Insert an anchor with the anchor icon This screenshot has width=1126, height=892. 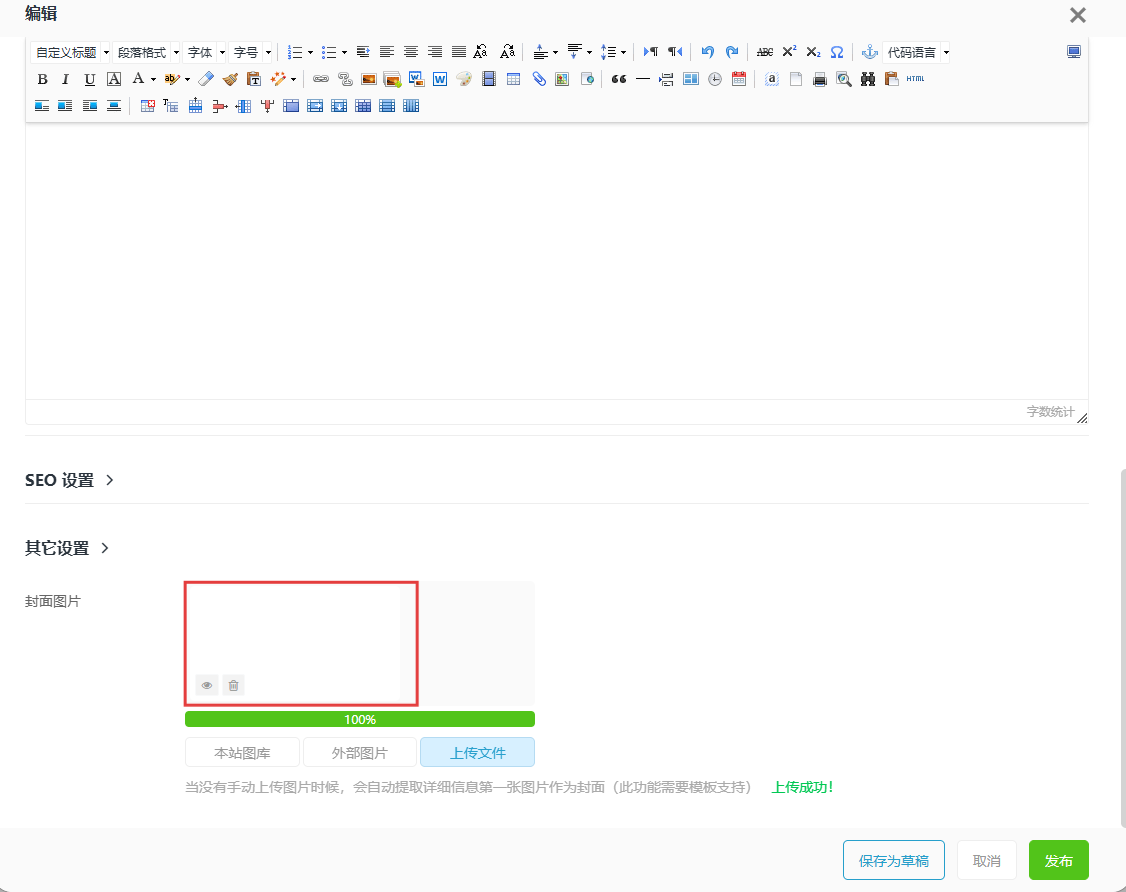pyautogui.click(x=869, y=52)
